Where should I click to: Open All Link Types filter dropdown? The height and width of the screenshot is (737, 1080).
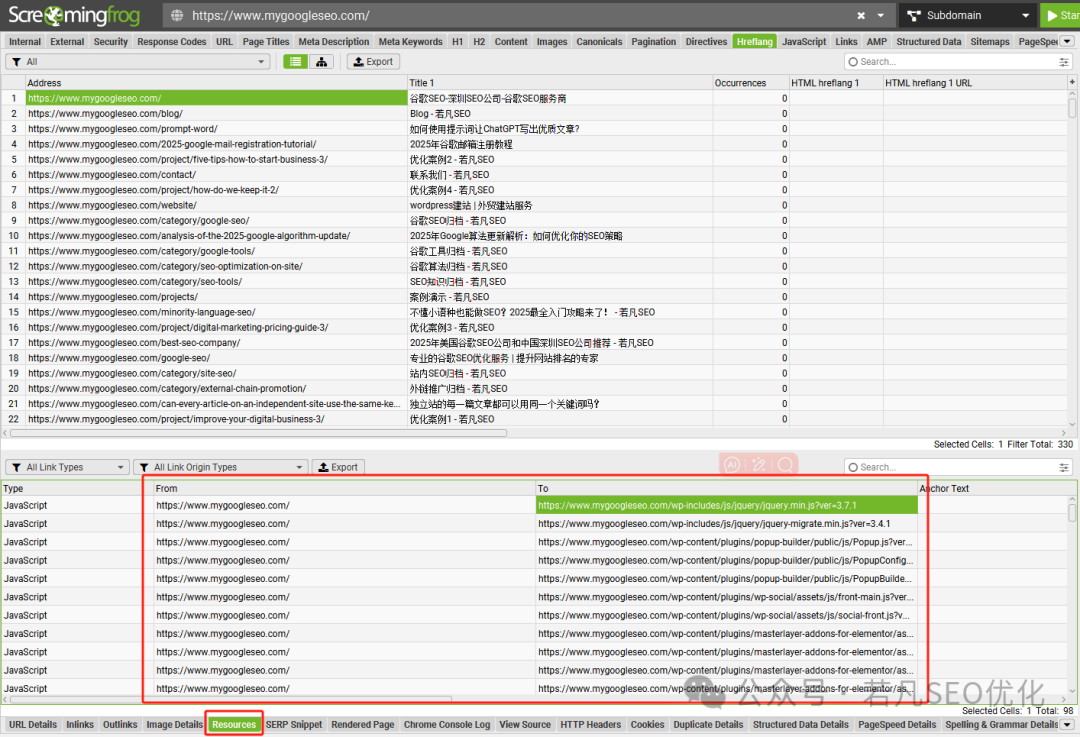click(x=68, y=467)
